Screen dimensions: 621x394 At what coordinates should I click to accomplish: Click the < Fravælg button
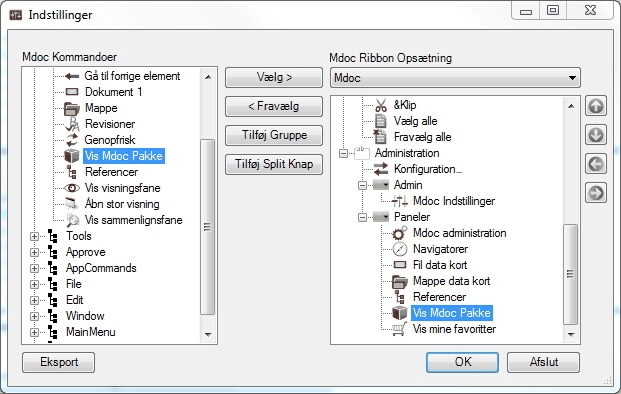274,106
